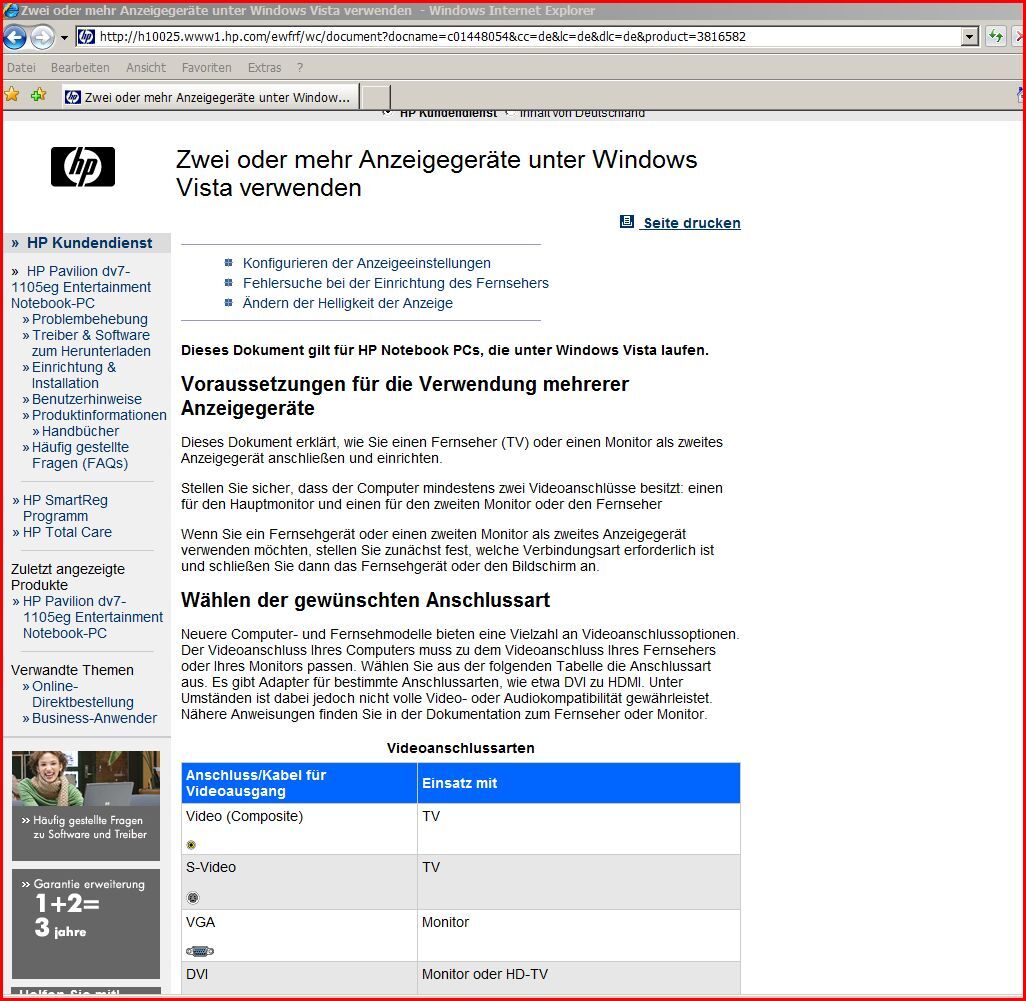Open the Datei menu
The height and width of the screenshot is (1001, 1026).
pos(21,67)
